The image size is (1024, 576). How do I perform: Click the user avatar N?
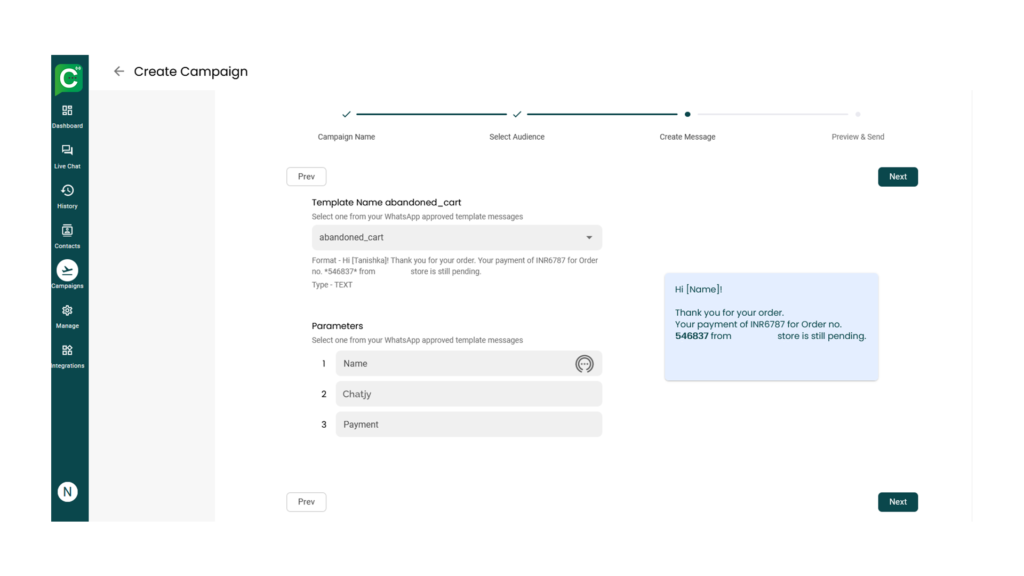[x=67, y=491]
